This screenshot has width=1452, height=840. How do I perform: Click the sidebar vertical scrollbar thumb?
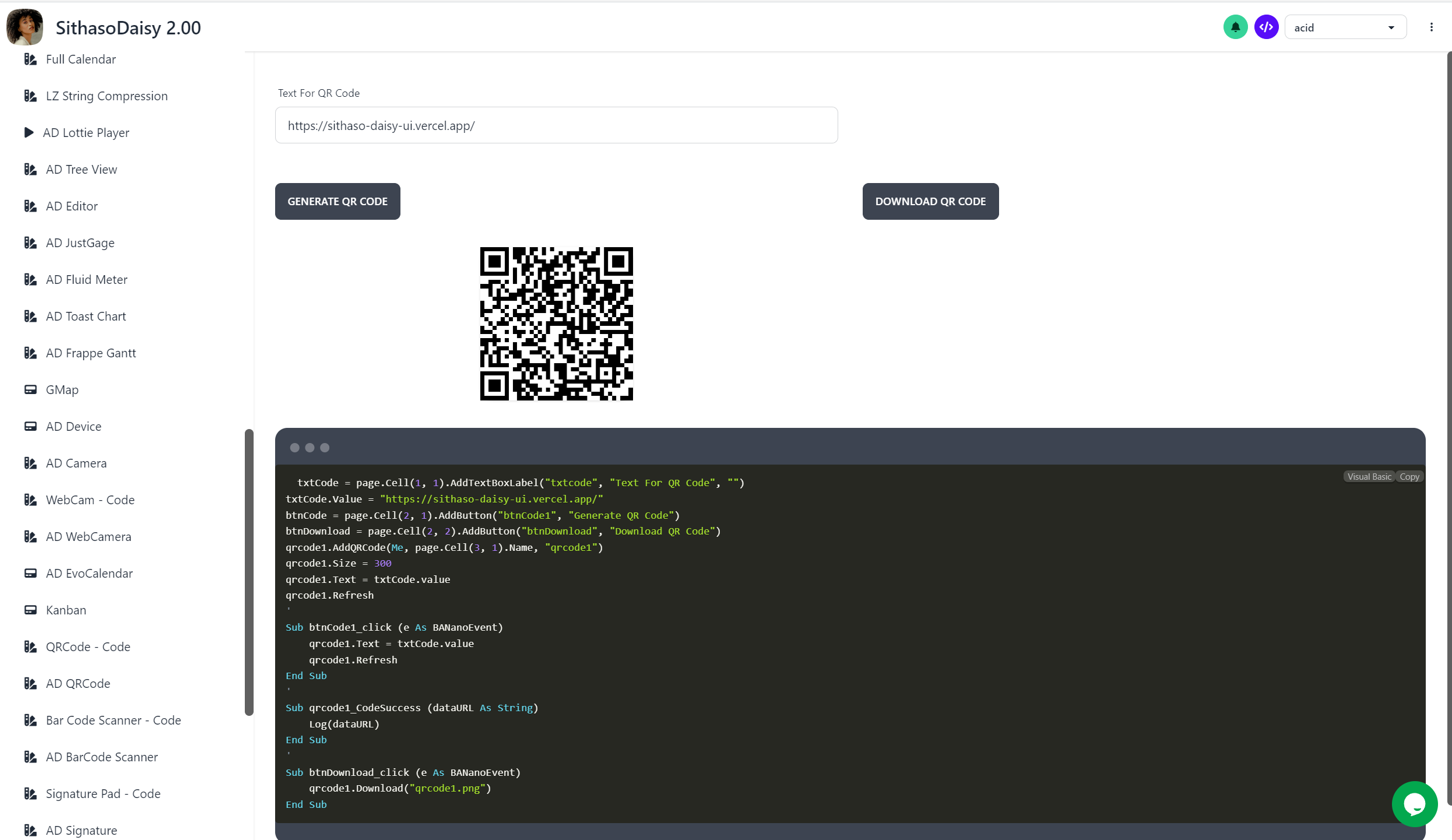(249, 571)
